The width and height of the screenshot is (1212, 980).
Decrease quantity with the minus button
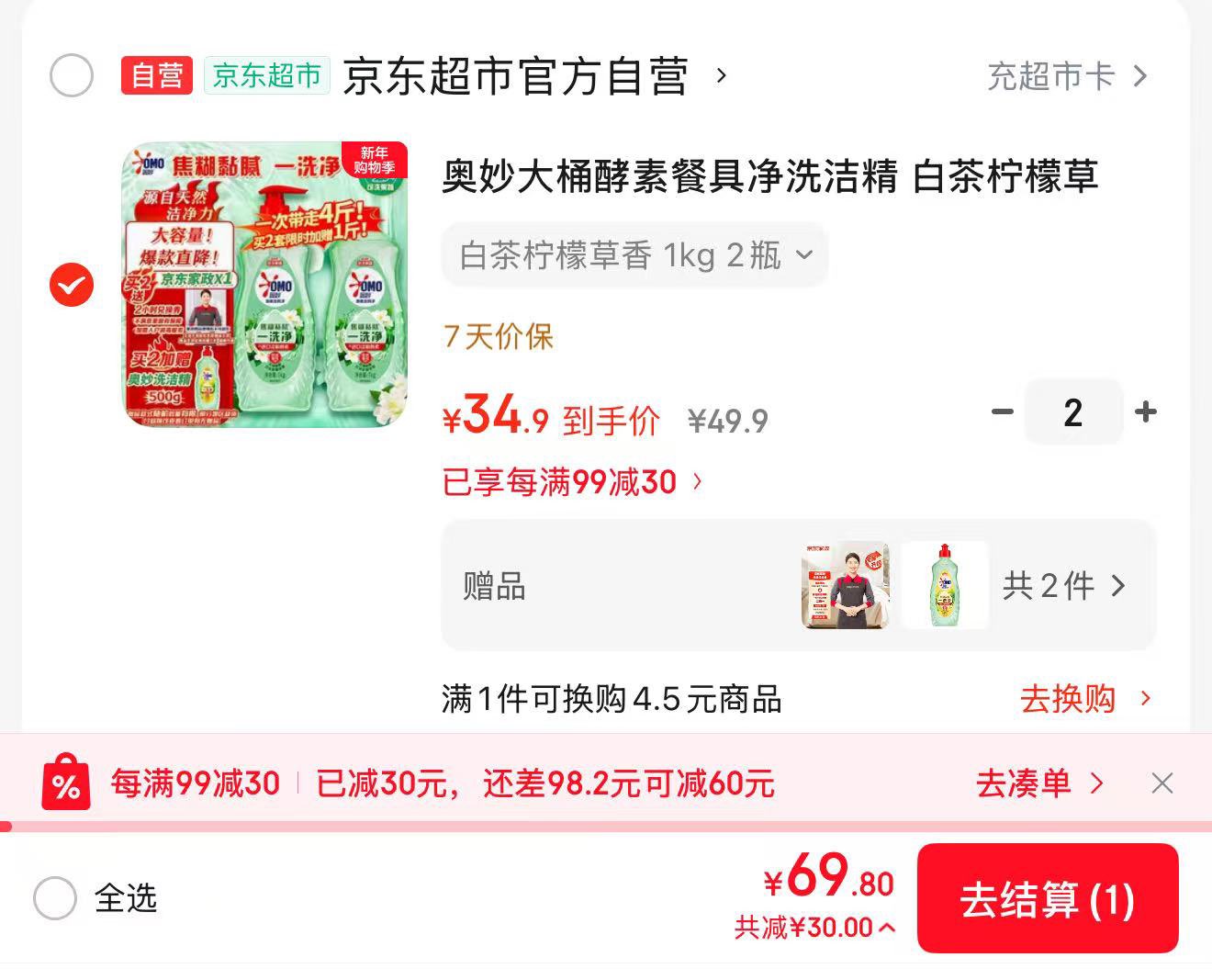click(1003, 411)
